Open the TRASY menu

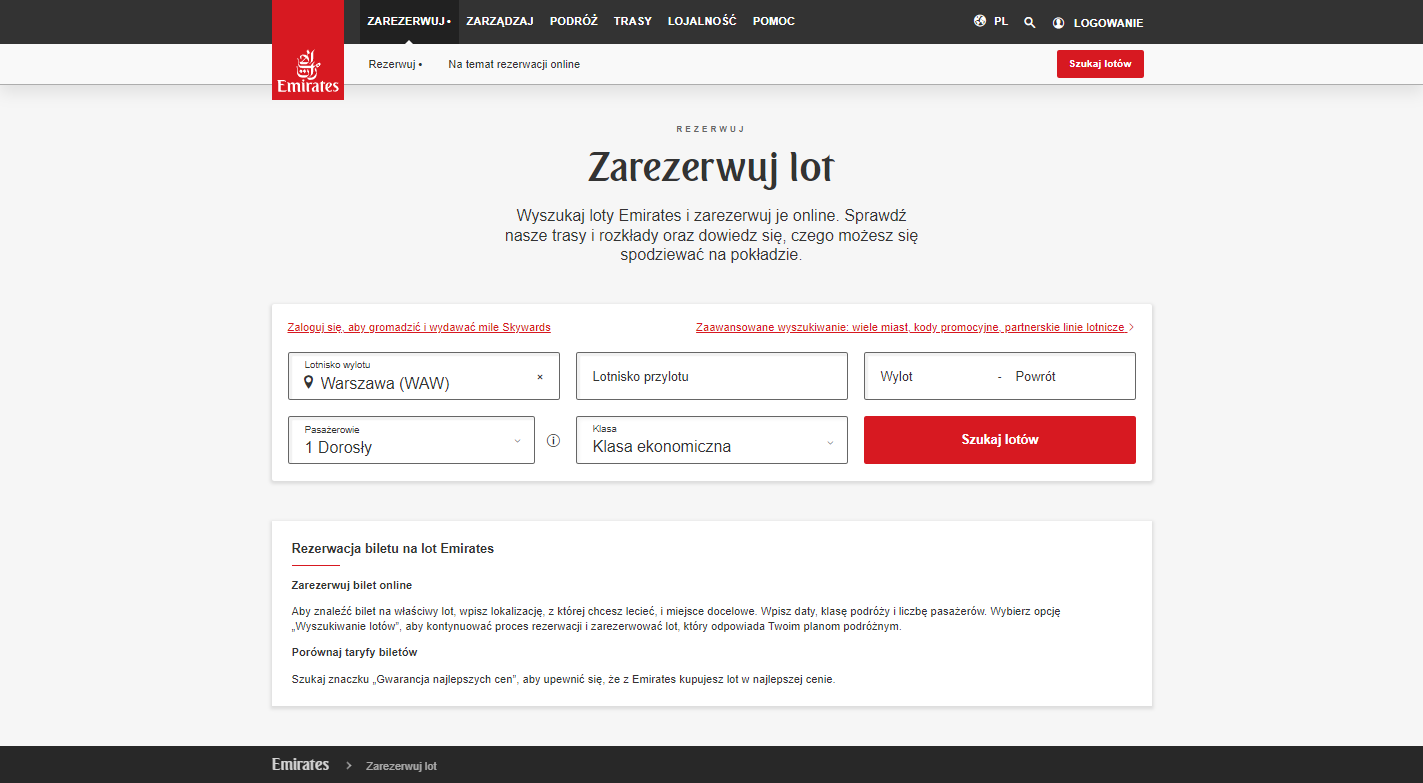tap(633, 21)
